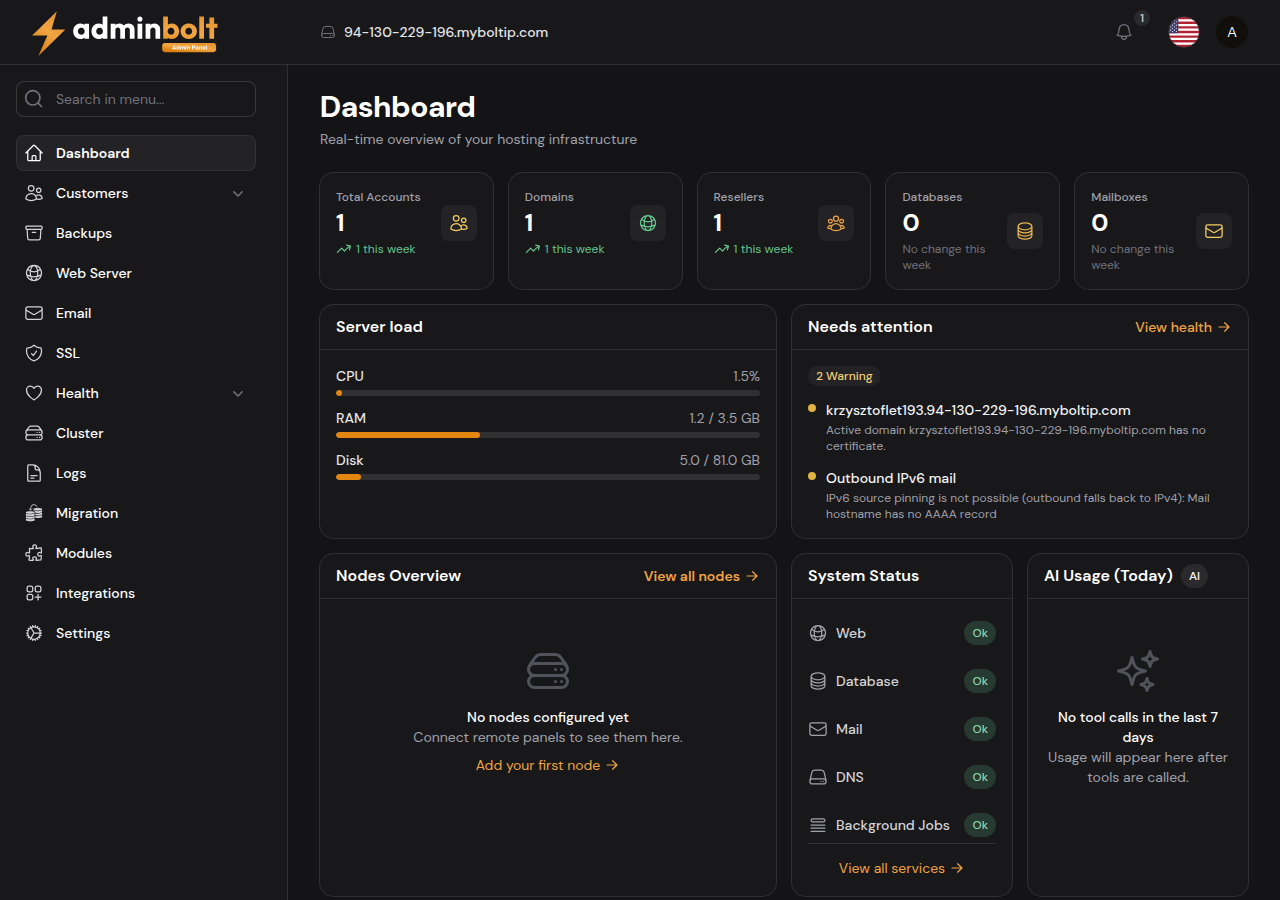Click the AI usage sparkles icon
This screenshot has height=900, width=1280.
click(1138, 671)
